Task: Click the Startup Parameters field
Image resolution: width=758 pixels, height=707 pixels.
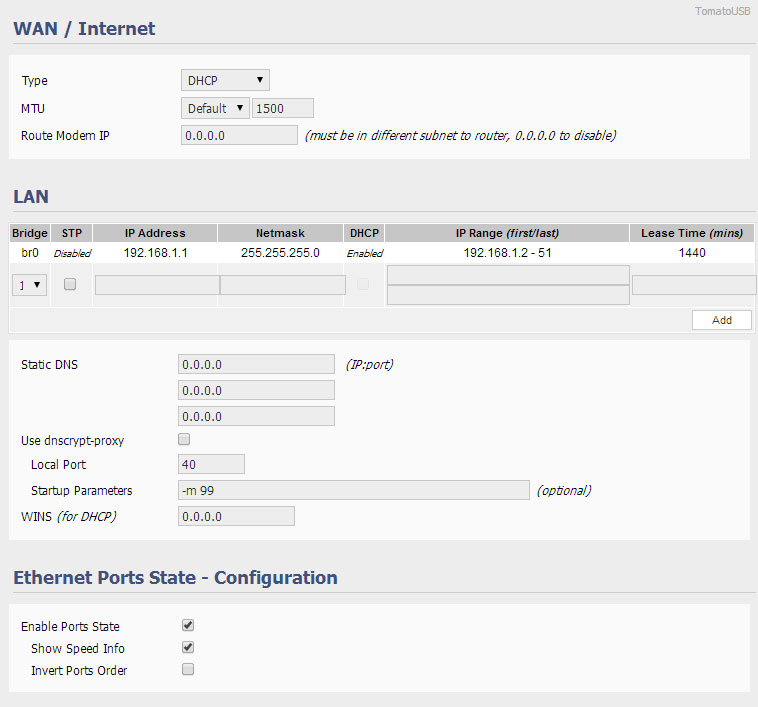Action: [354, 491]
